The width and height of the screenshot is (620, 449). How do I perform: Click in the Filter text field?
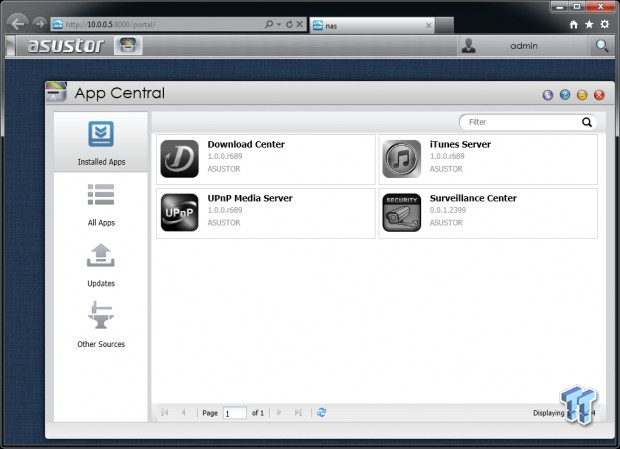(522, 122)
